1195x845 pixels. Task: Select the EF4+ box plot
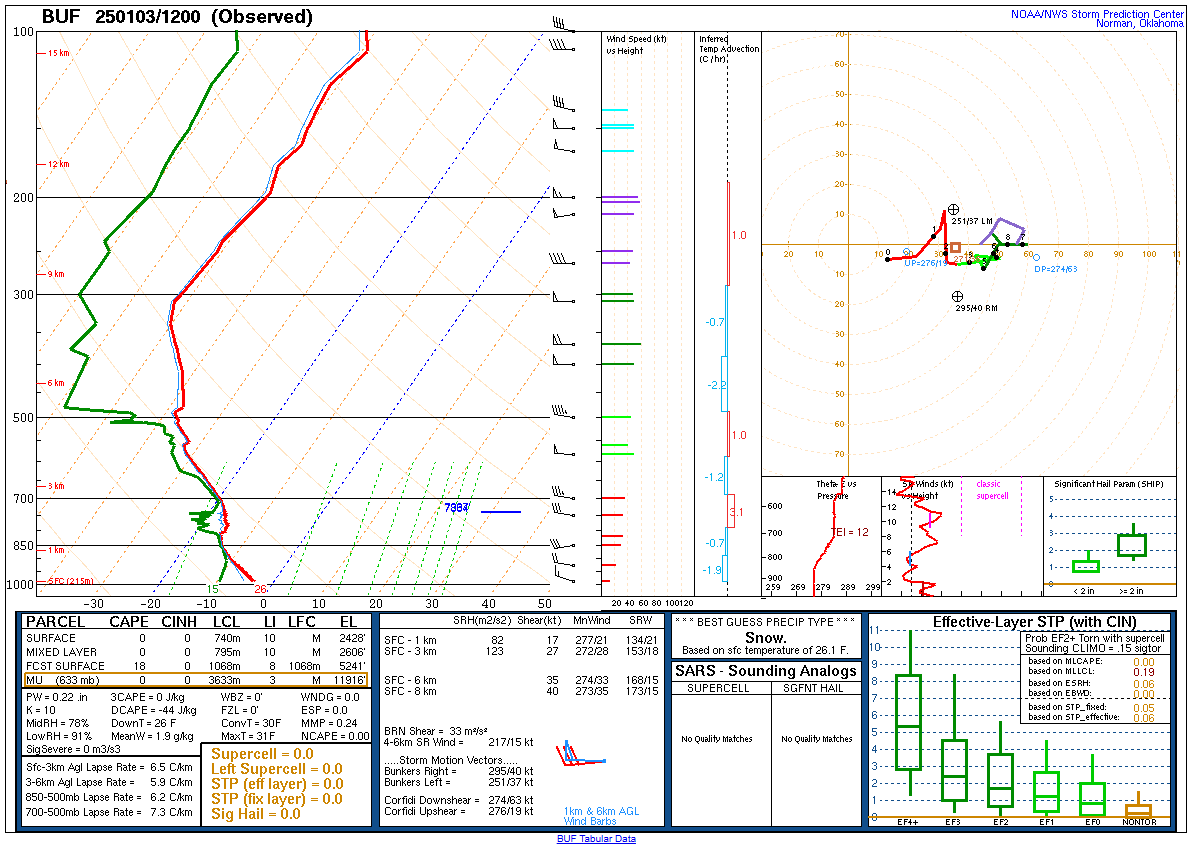(x=908, y=722)
